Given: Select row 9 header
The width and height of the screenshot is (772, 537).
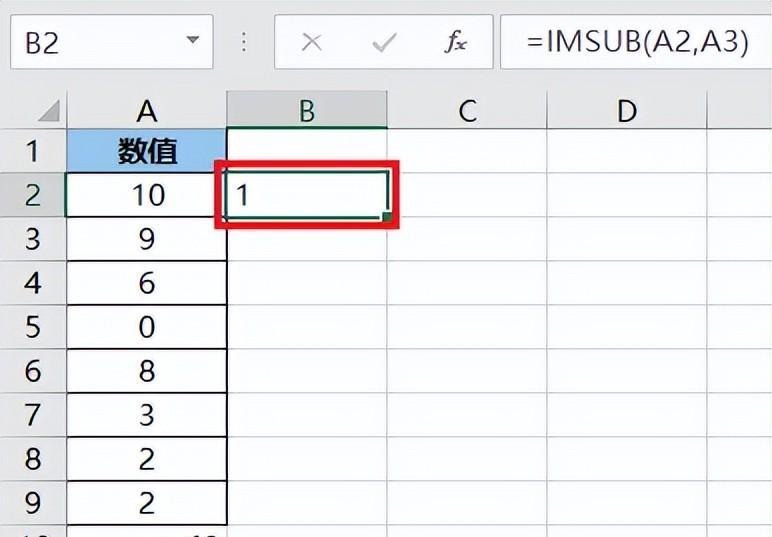Looking at the screenshot, I should coord(33,503).
